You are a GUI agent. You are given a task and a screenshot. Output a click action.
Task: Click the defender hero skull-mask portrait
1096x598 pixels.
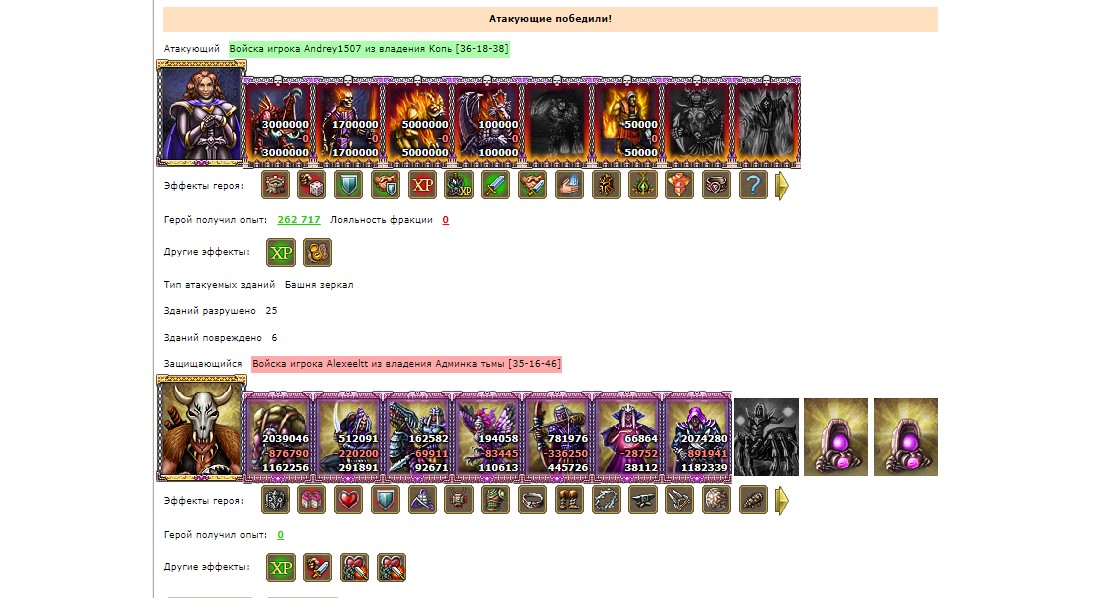click(201, 428)
